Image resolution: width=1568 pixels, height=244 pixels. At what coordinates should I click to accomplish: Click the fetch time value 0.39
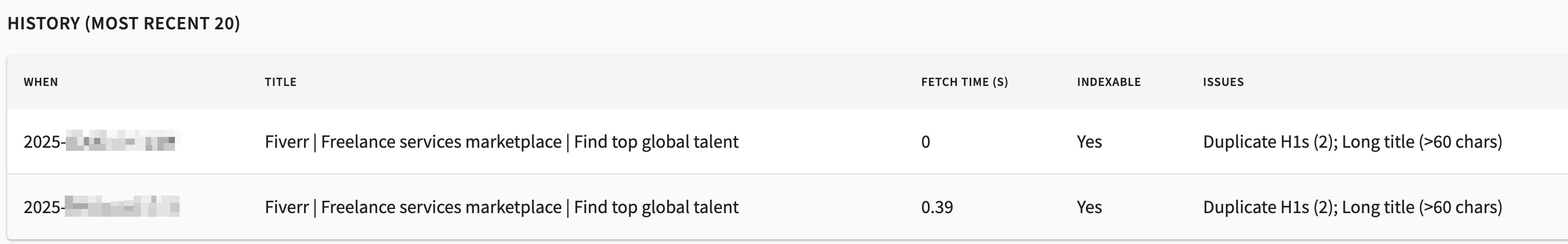pyautogui.click(x=937, y=207)
